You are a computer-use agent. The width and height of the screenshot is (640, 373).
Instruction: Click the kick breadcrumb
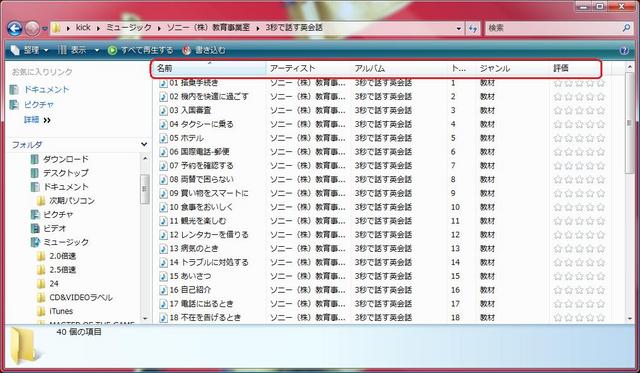click(83, 27)
